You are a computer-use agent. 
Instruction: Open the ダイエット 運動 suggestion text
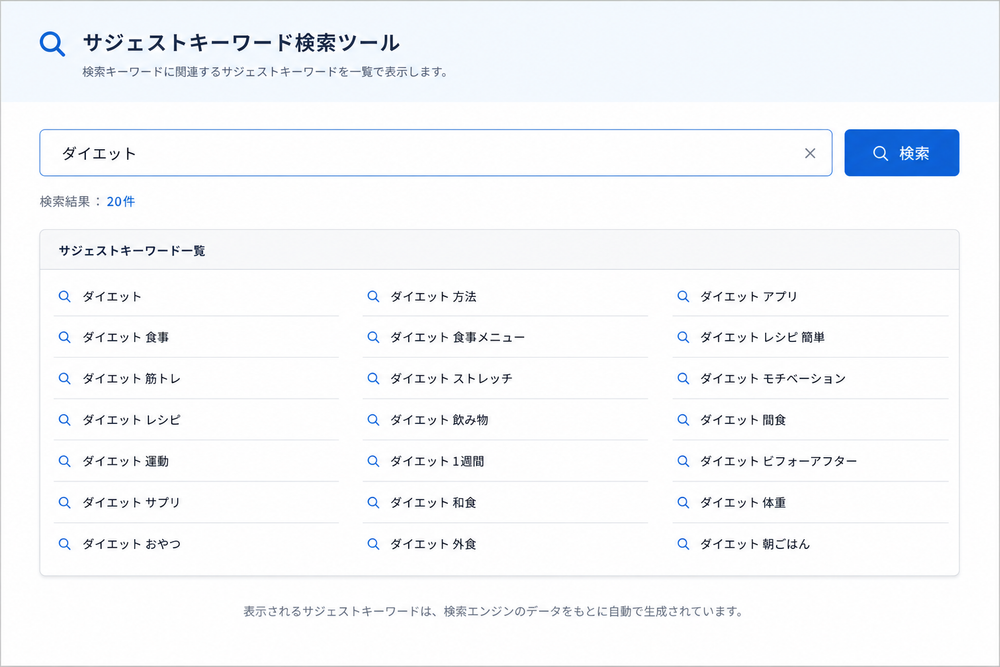pyautogui.click(x=126, y=461)
